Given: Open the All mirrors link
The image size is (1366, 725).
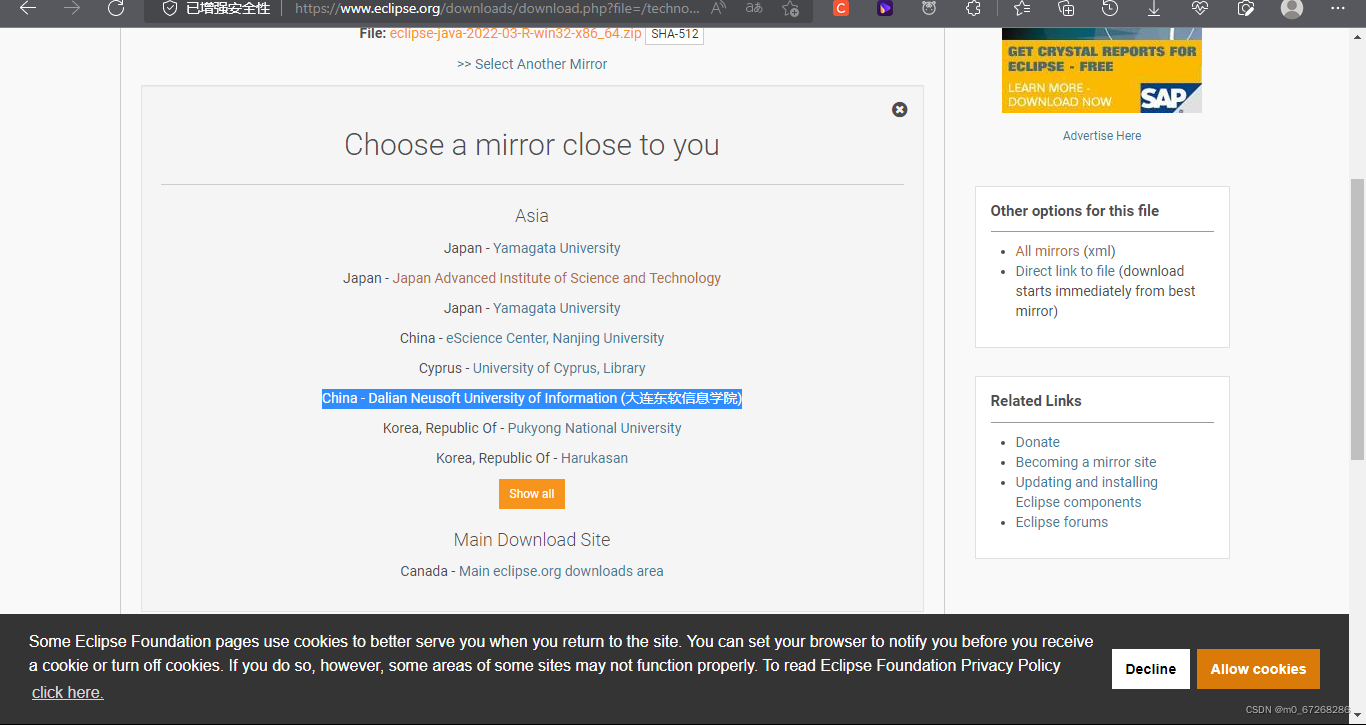Looking at the screenshot, I should pyautogui.click(x=1048, y=251).
